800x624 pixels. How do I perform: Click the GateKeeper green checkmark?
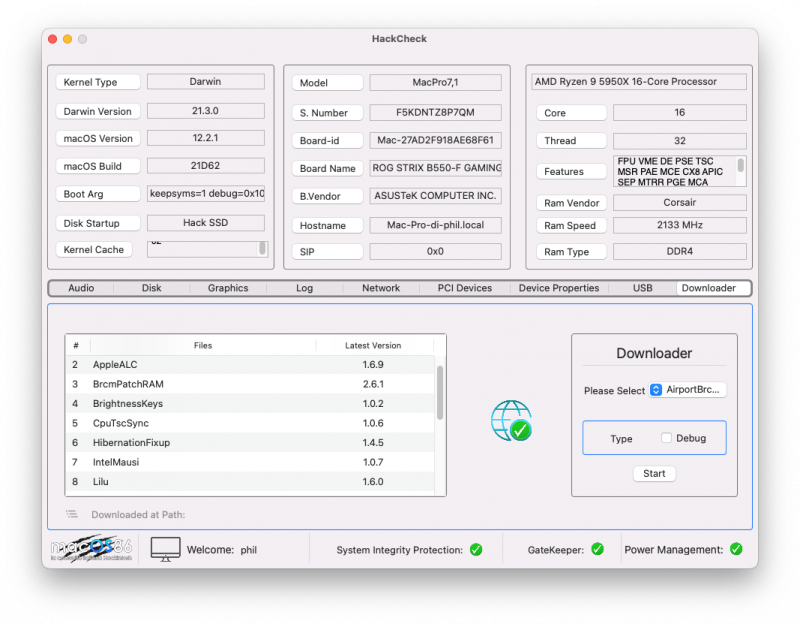[x=597, y=549]
